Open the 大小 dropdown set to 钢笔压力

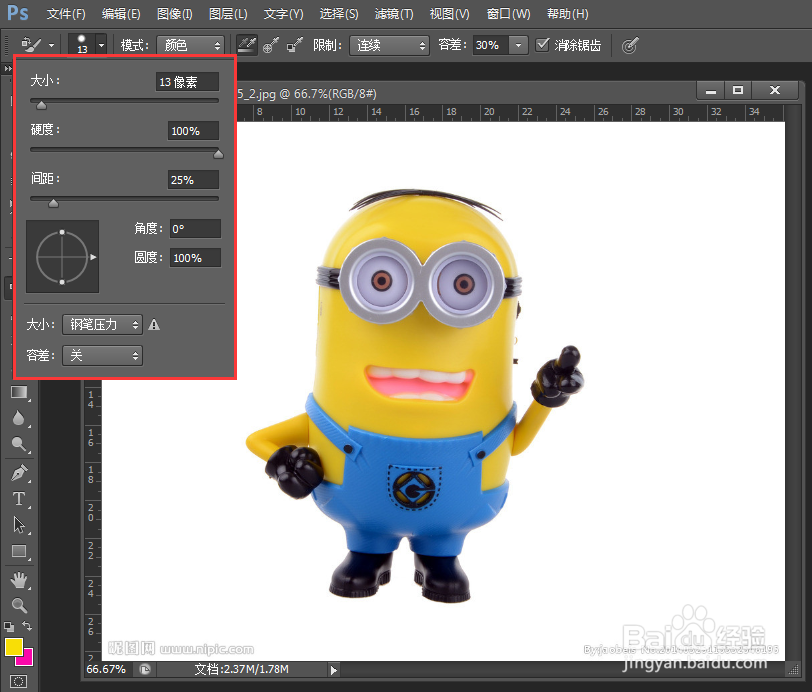103,325
